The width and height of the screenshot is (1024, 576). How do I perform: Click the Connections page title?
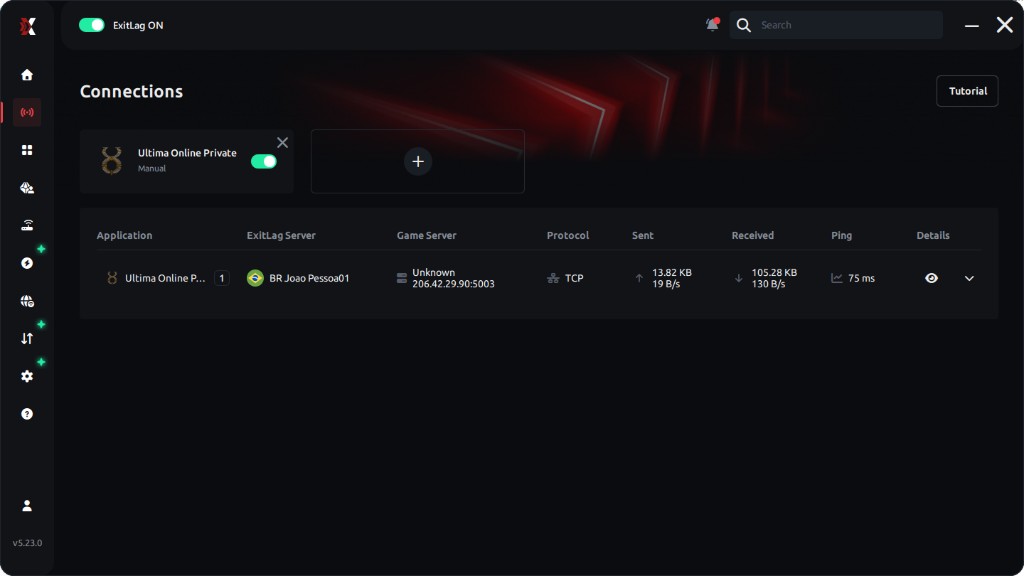pos(131,91)
